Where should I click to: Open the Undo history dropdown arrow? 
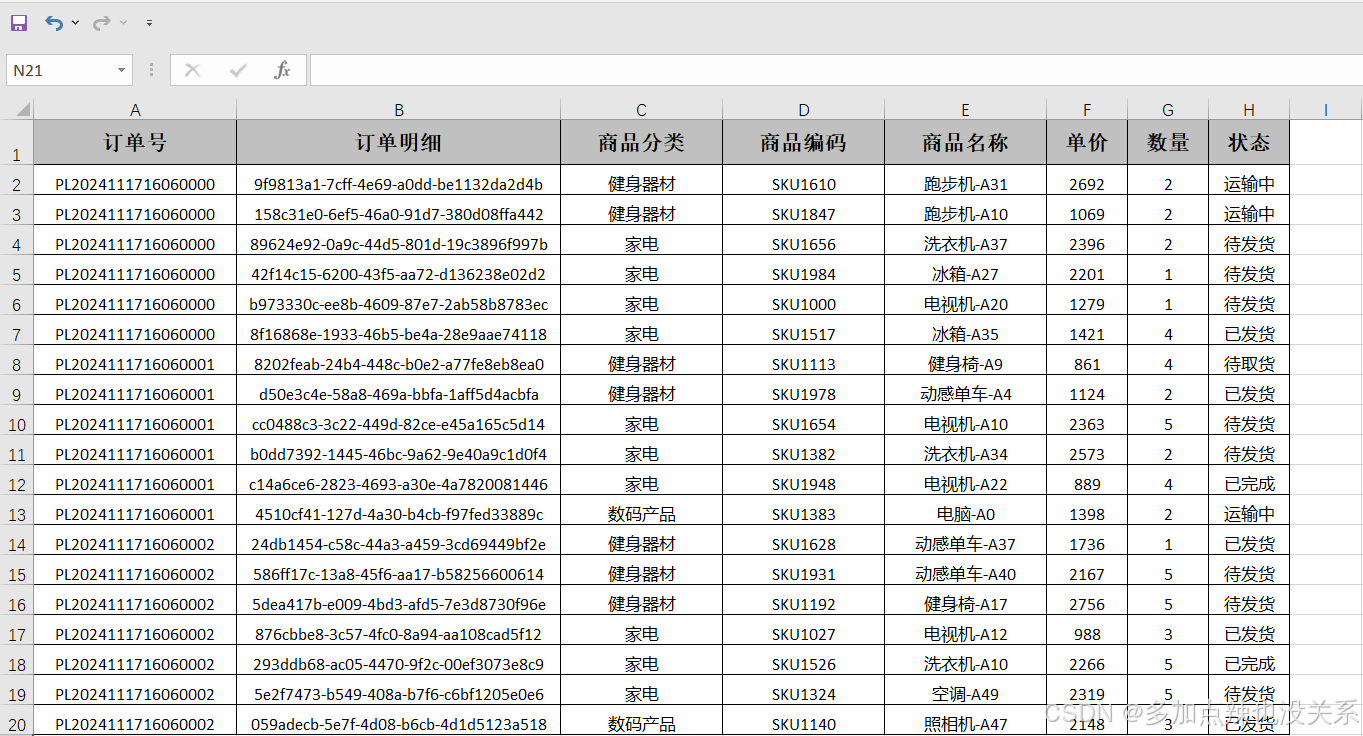(75, 22)
